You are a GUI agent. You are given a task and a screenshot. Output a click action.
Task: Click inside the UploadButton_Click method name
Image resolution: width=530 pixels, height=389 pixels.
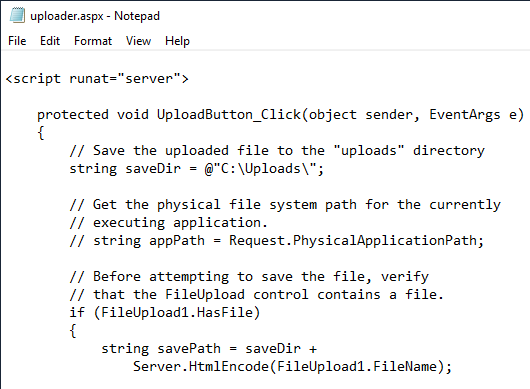pos(229,115)
